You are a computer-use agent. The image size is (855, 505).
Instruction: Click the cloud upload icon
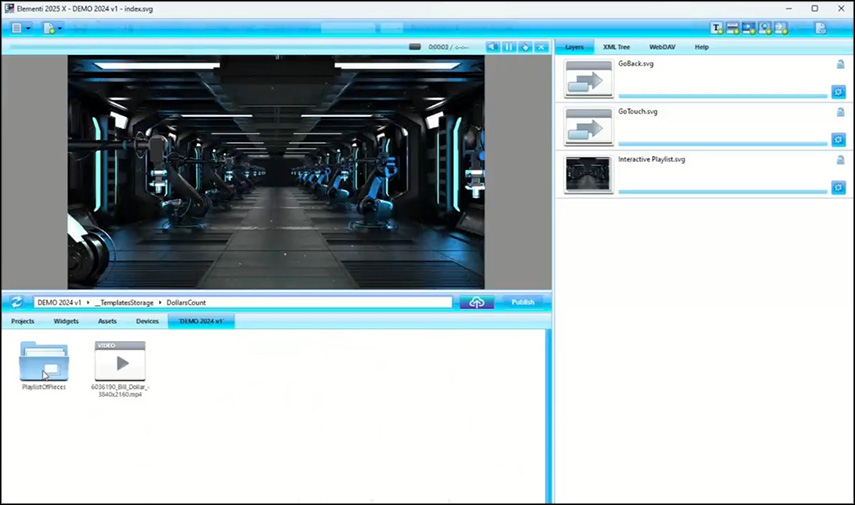coord(476,302)
